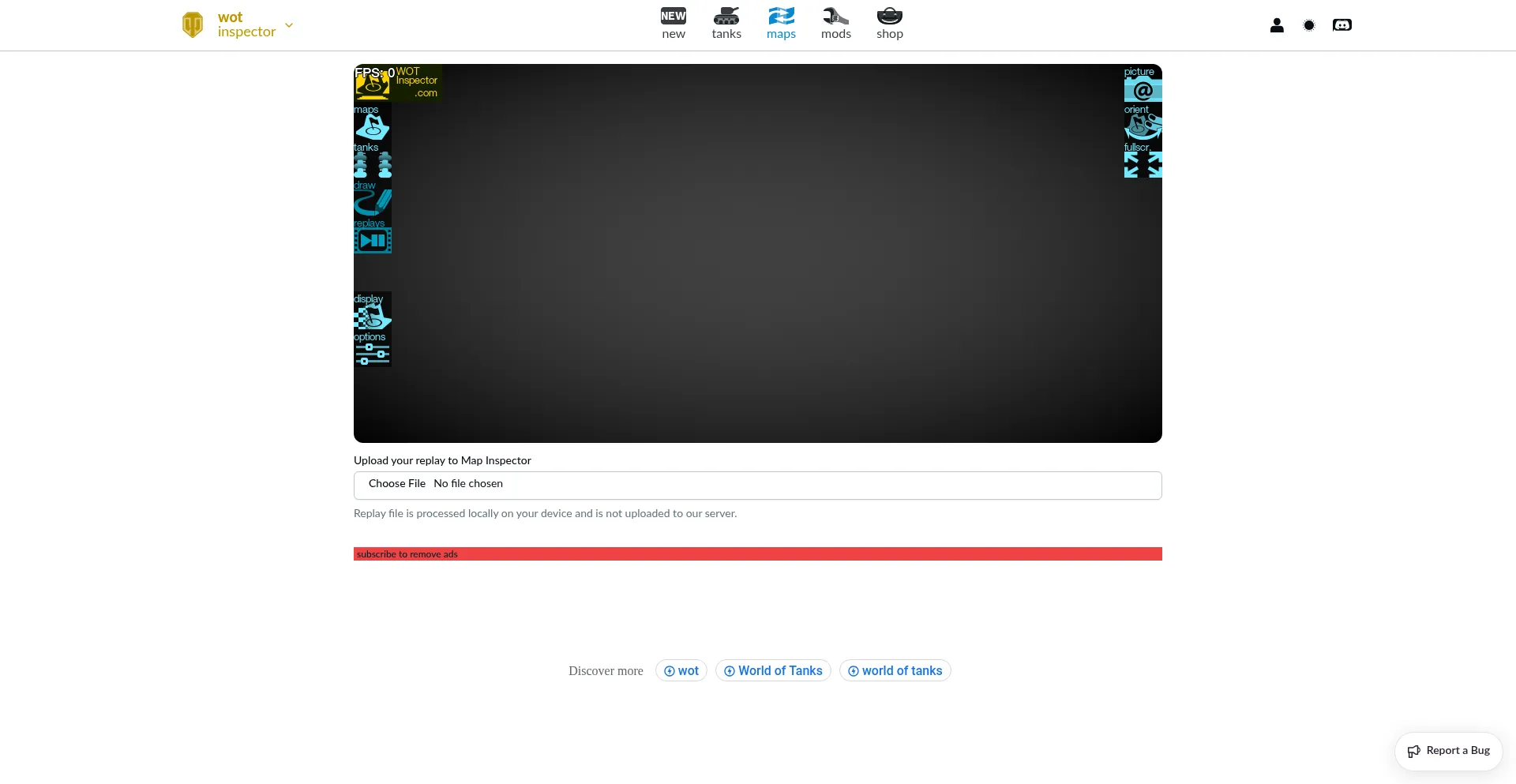Open the options sliders icon

[x=372, y=354]
